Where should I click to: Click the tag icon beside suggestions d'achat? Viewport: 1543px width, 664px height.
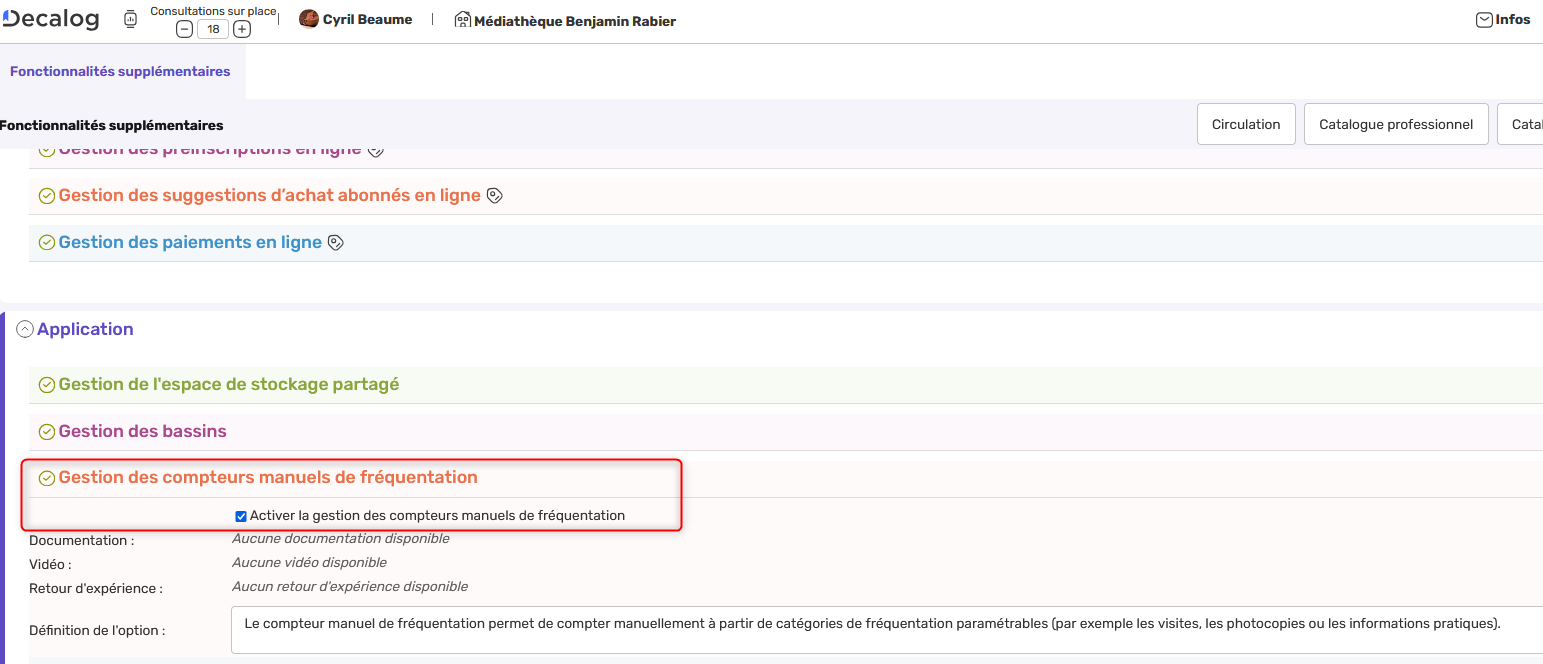pos(494,196)
